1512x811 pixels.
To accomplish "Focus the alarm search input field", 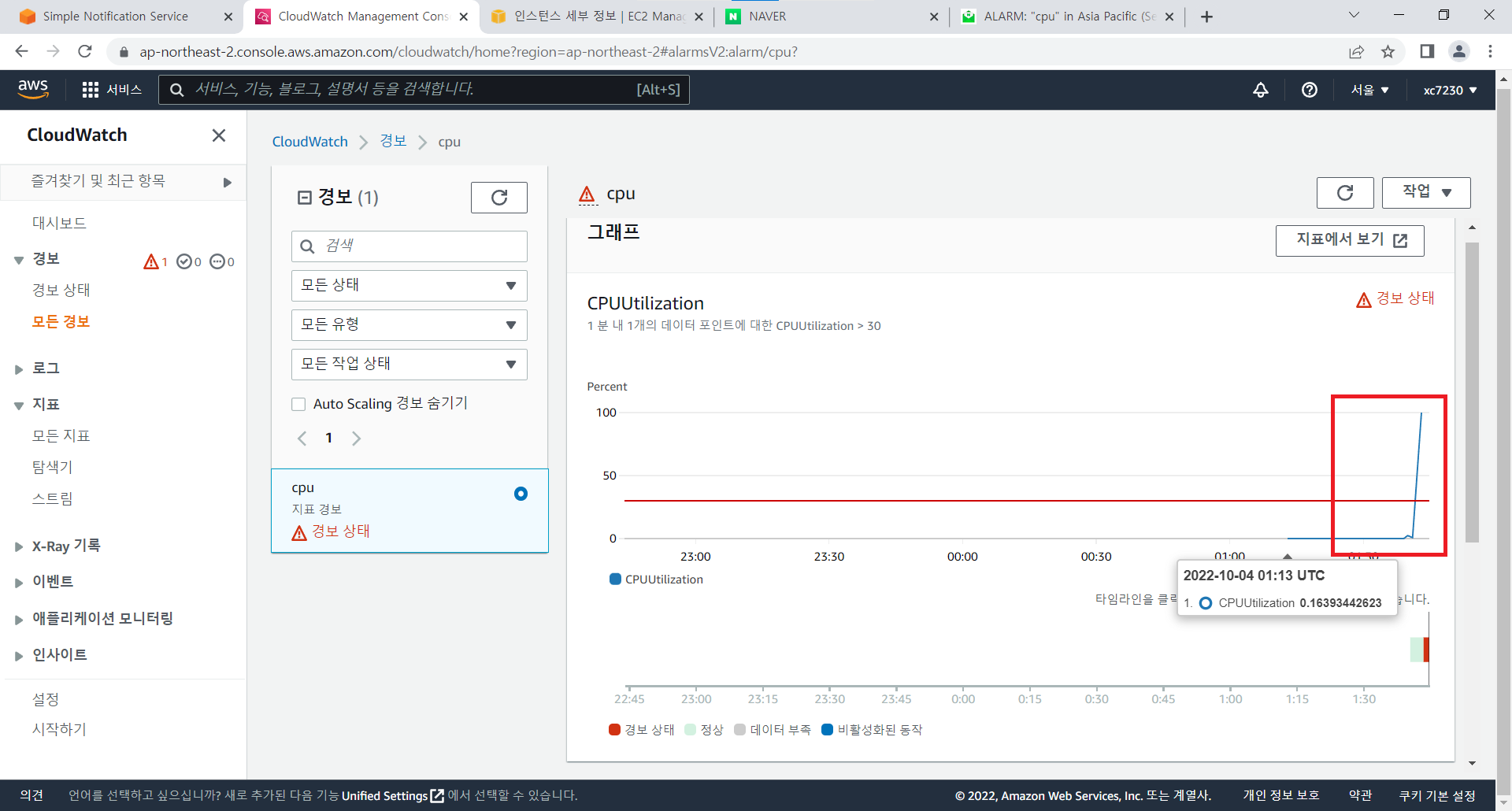I will [409, 246].
